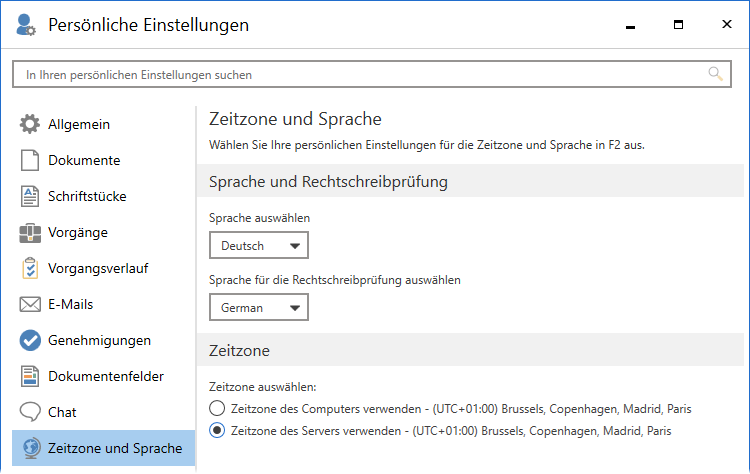Click the Zeitzone auswählen label
The height and width of the screenshot is (474, 750).
click(x=263, y=387)
